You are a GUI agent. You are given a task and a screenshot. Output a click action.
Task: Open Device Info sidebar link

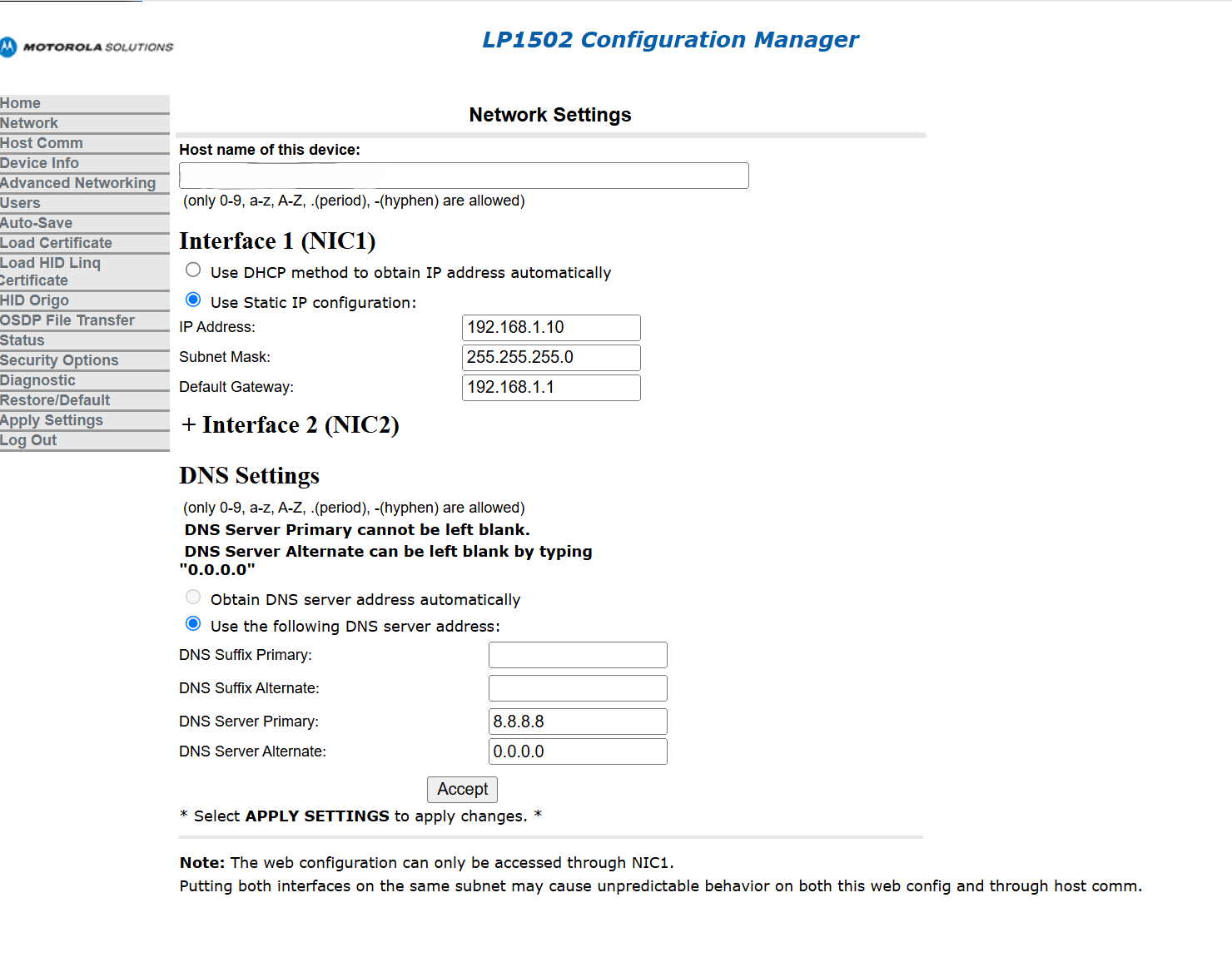39,163
